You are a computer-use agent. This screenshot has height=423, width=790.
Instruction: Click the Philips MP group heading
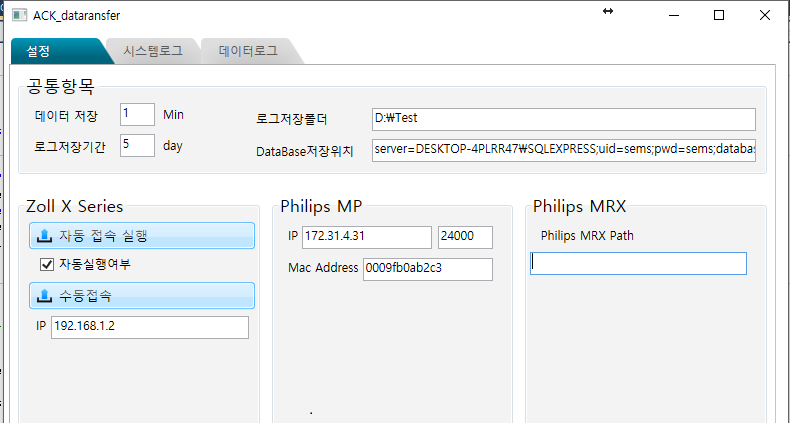(321, 206)
